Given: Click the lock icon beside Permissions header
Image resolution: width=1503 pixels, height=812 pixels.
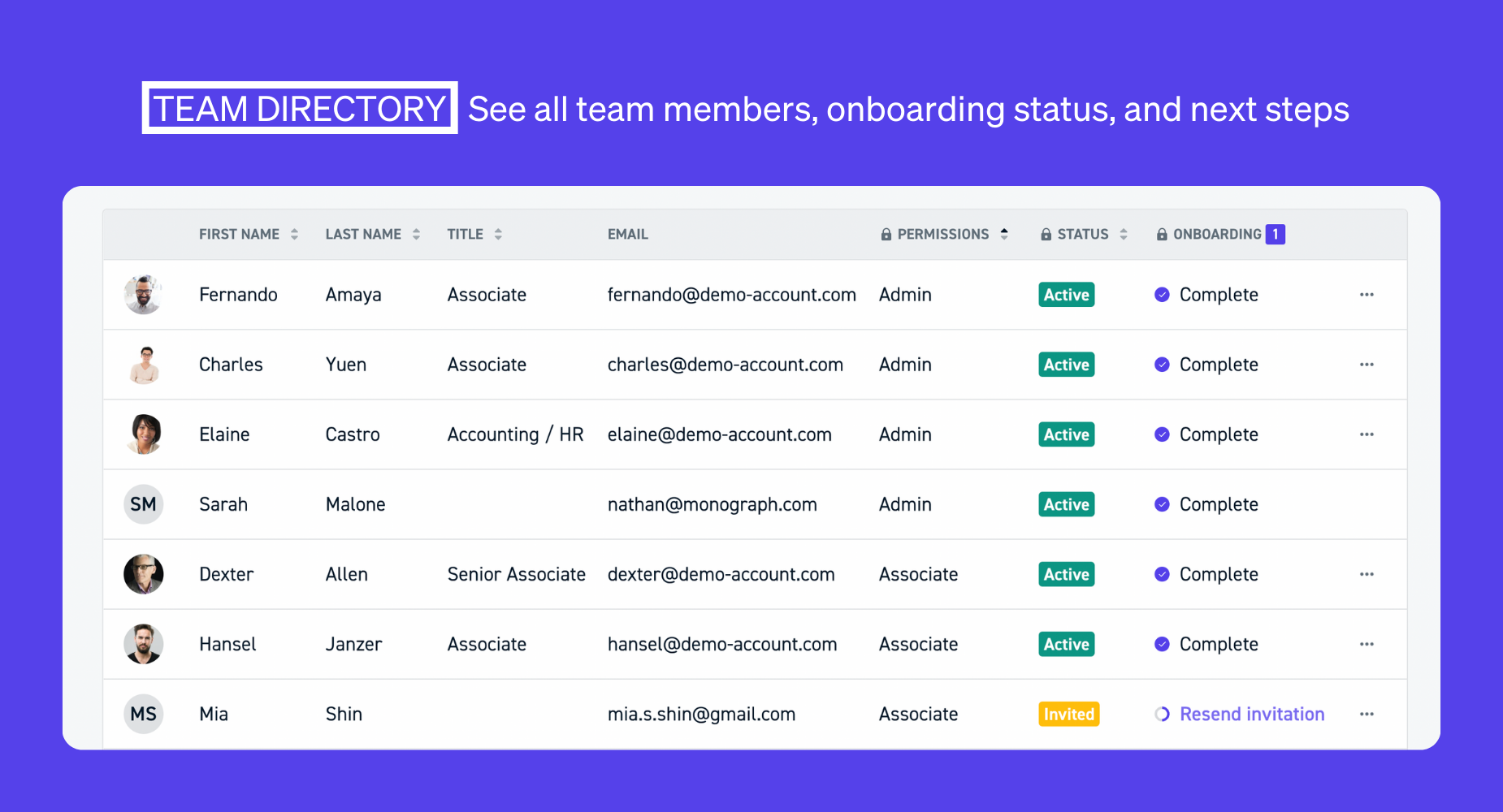Looking at the screenshot, I should (x=886, y=235).
